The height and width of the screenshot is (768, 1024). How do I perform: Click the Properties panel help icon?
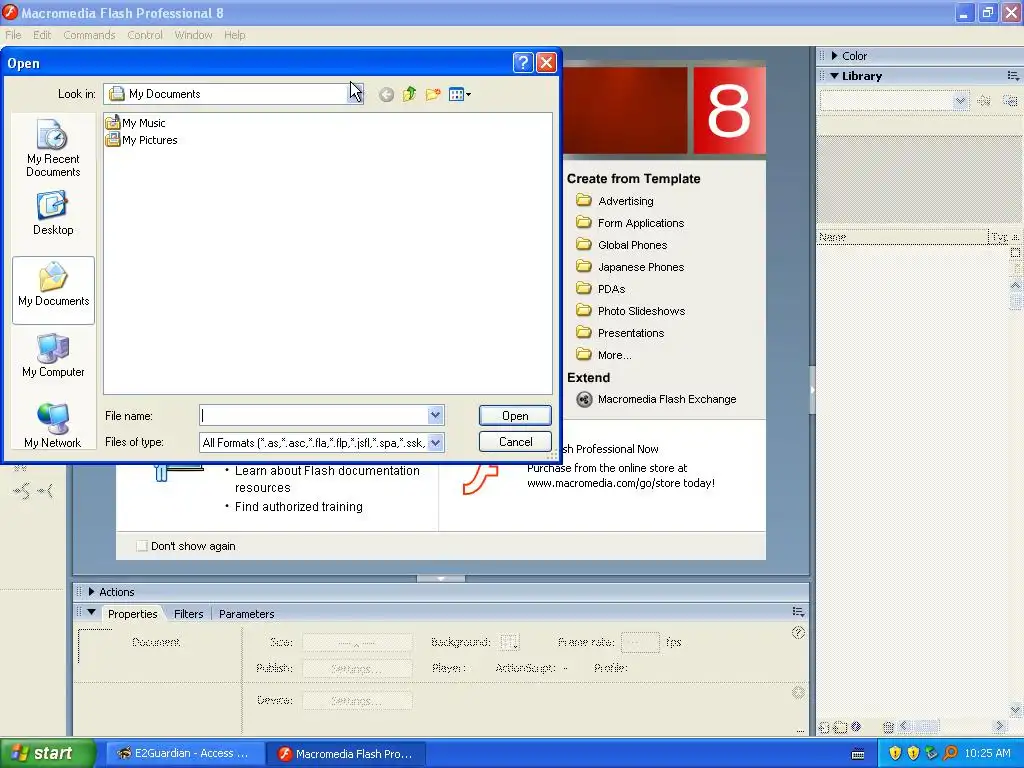pyautogui.click(x=798, y=633)
